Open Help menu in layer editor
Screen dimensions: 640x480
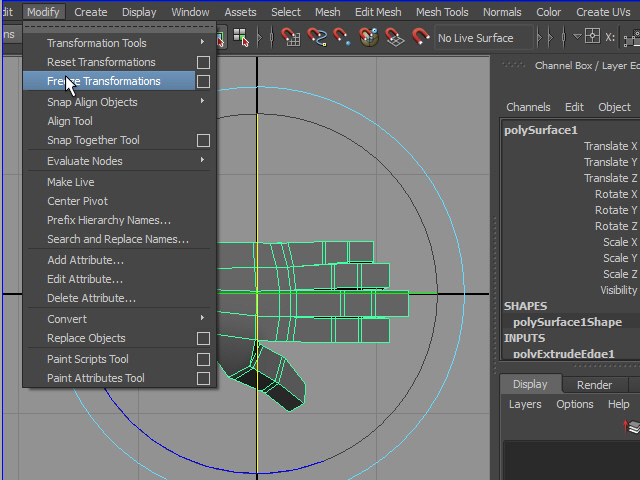coord(618,404)
